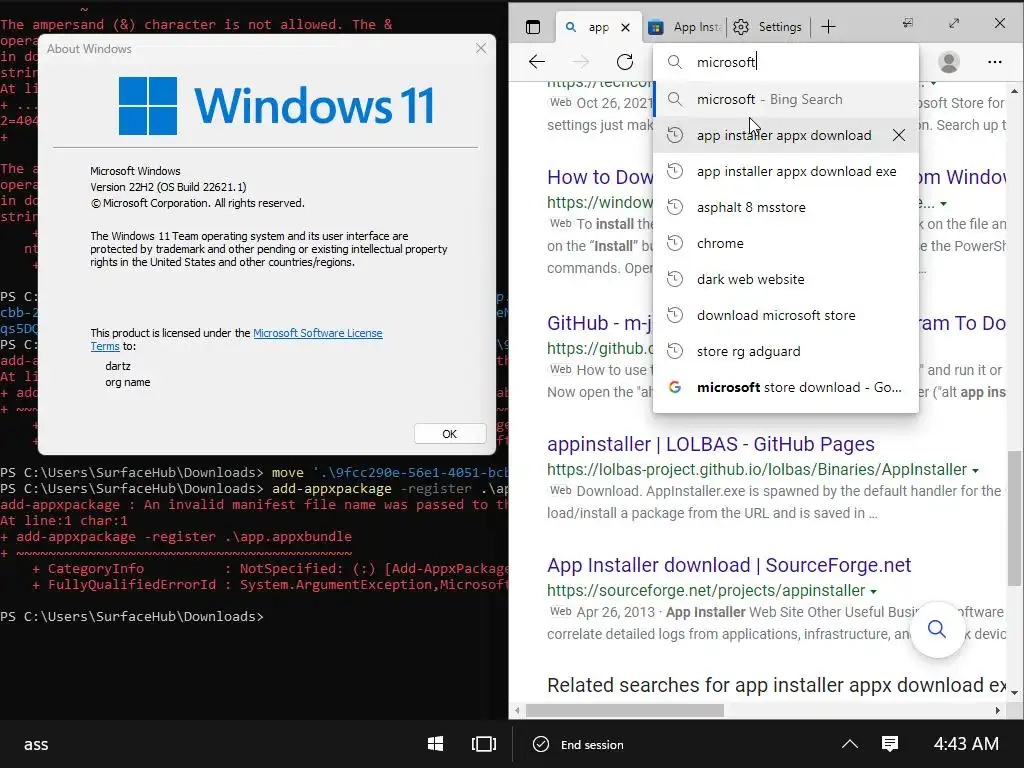Open Edge Settings and more menu

point(995,62)
